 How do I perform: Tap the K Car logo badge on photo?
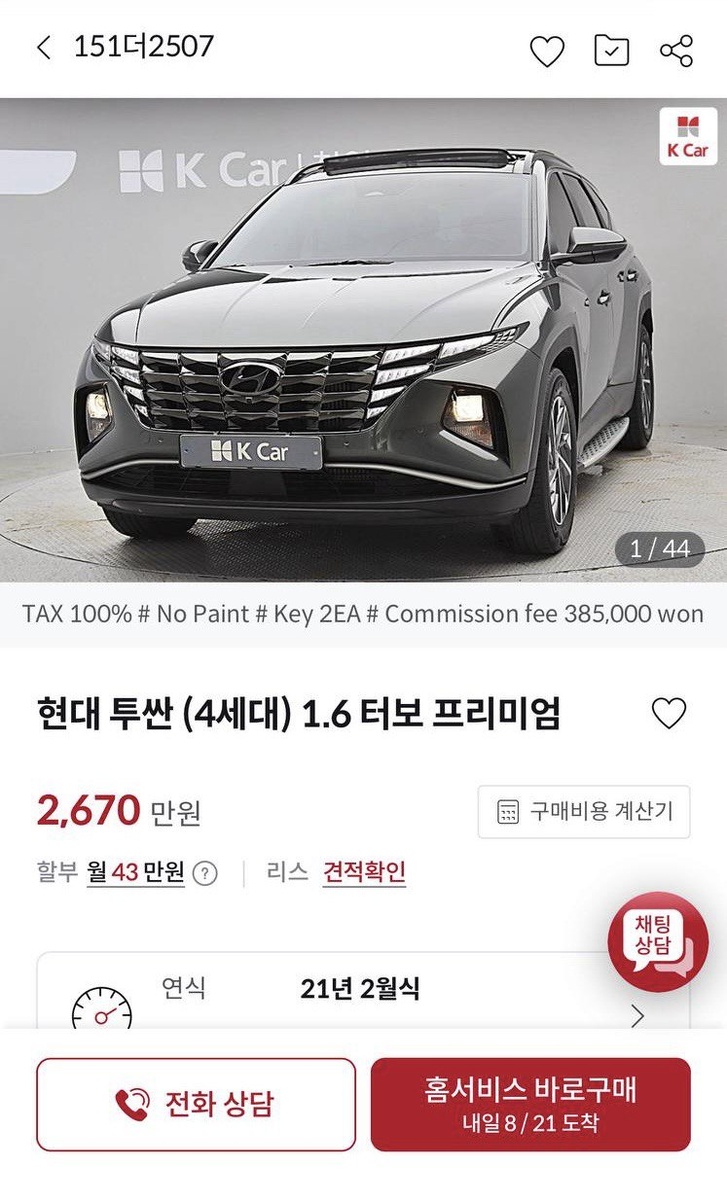pos(688,136)
